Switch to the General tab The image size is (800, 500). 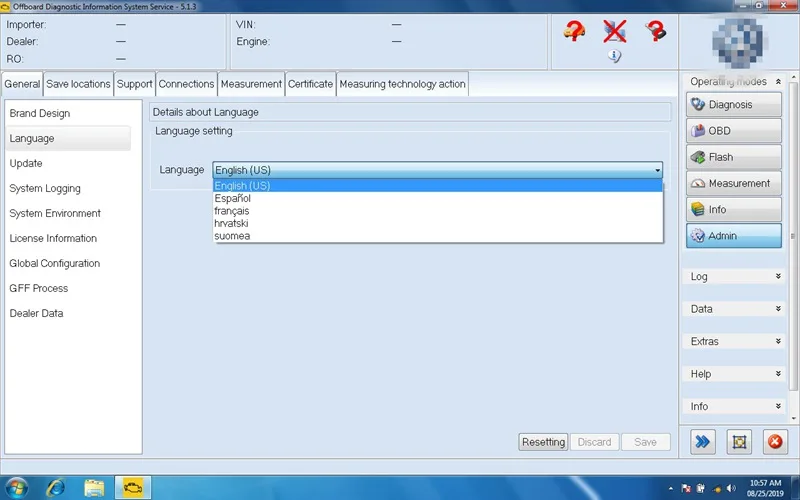pos(22,84)
